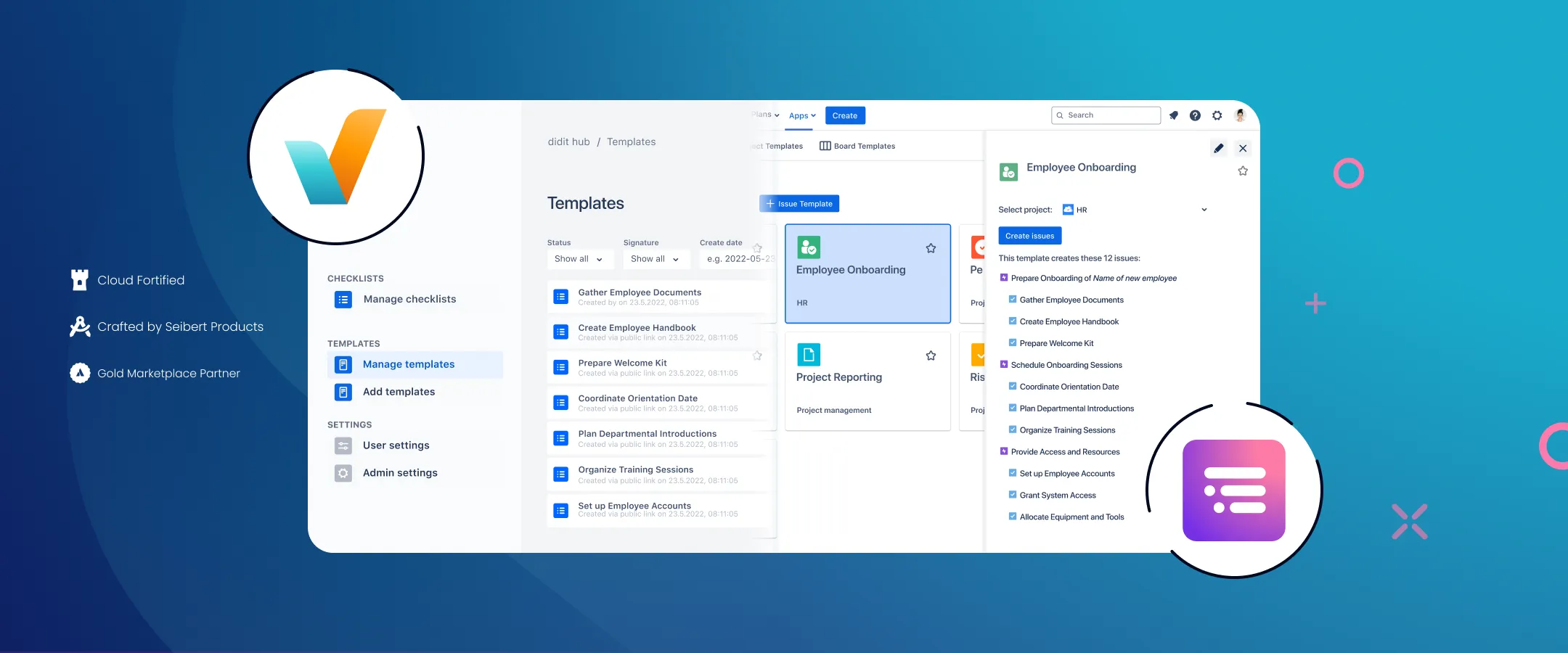Click the Issue Template button
1568x653 pixels.
pyautogui.click(x=799, y=204)
